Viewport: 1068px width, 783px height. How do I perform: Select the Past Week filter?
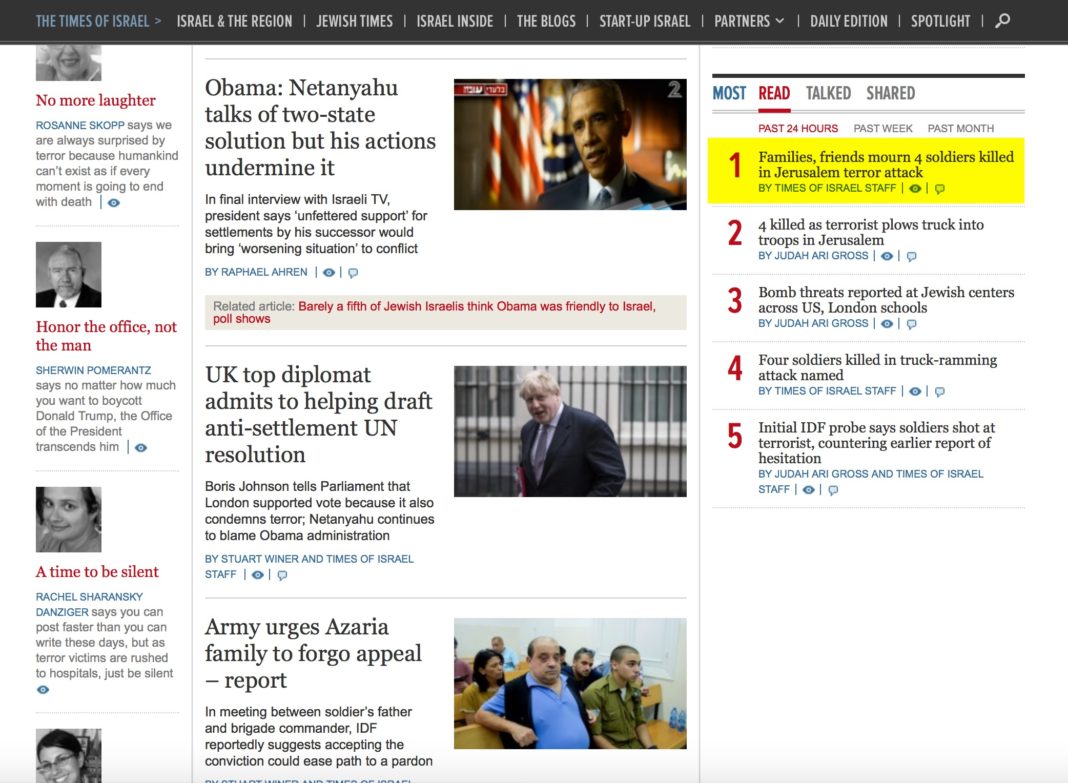coord(883,129)
